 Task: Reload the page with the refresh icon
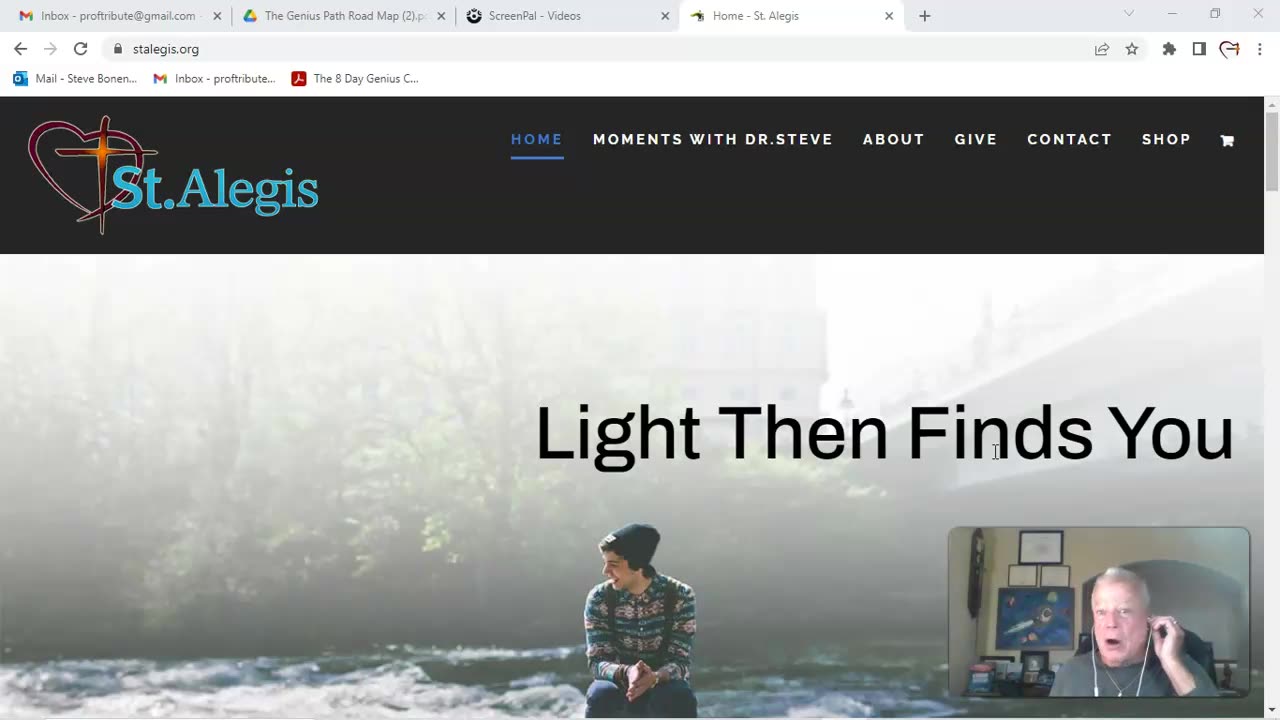pos(81,49)
